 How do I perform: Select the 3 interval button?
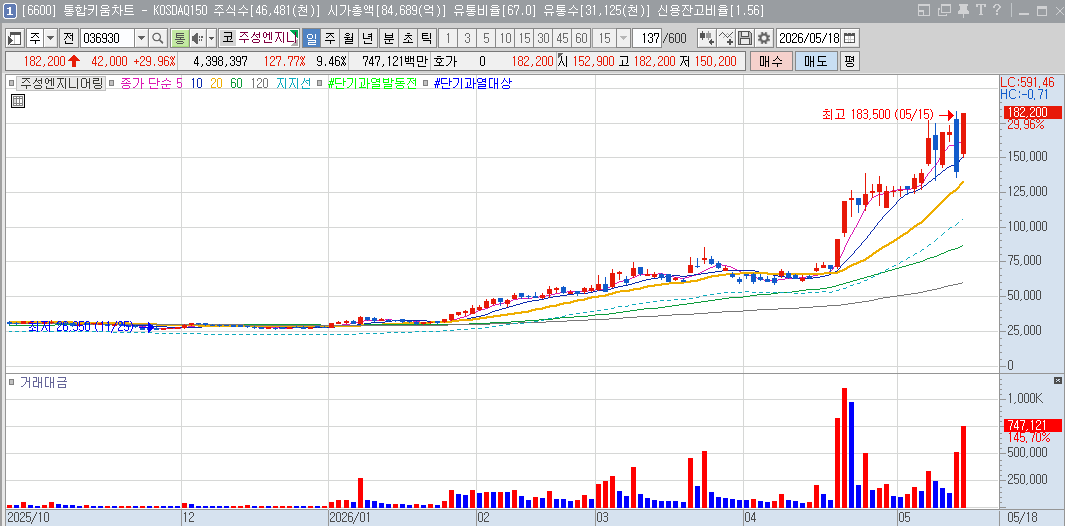pos(467,37)
